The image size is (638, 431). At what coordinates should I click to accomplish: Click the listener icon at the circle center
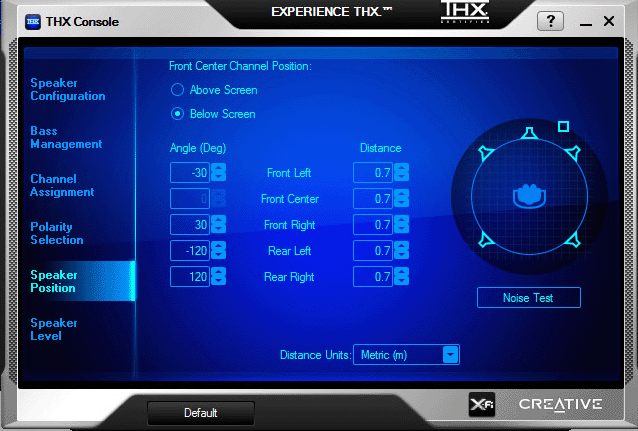pyautogui.click(x=528, y=195)
